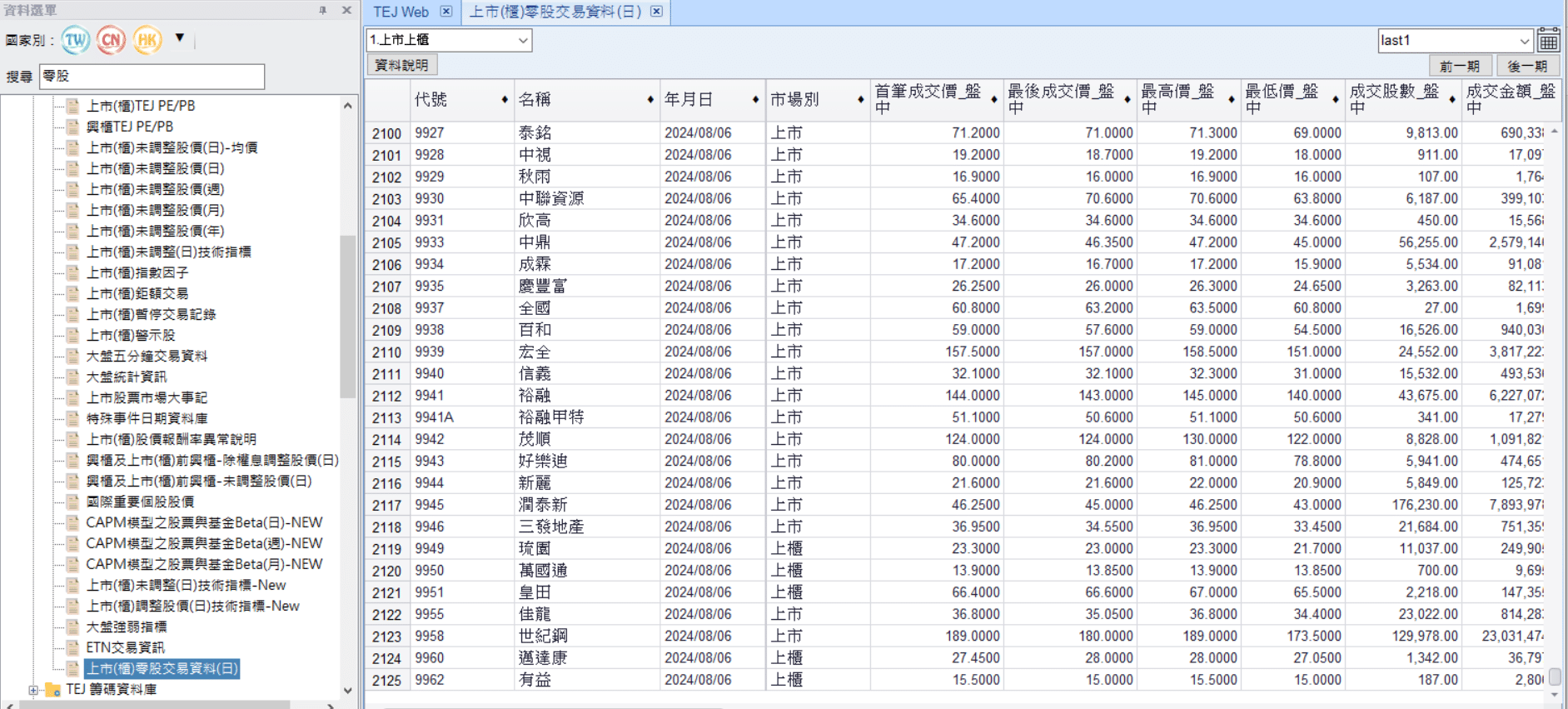Click sort arrow on 年月日 column

(x=755, y=100)
